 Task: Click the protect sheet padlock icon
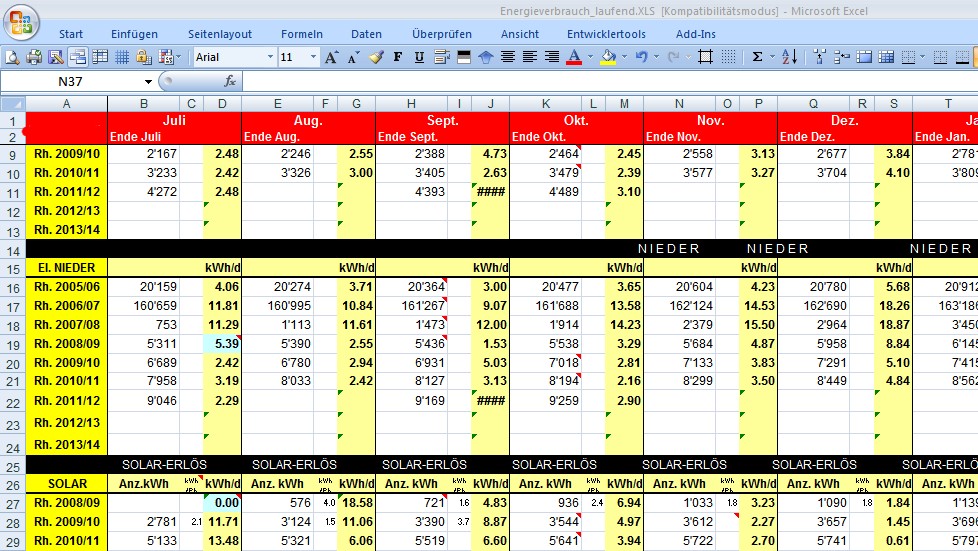coord(143,57)
